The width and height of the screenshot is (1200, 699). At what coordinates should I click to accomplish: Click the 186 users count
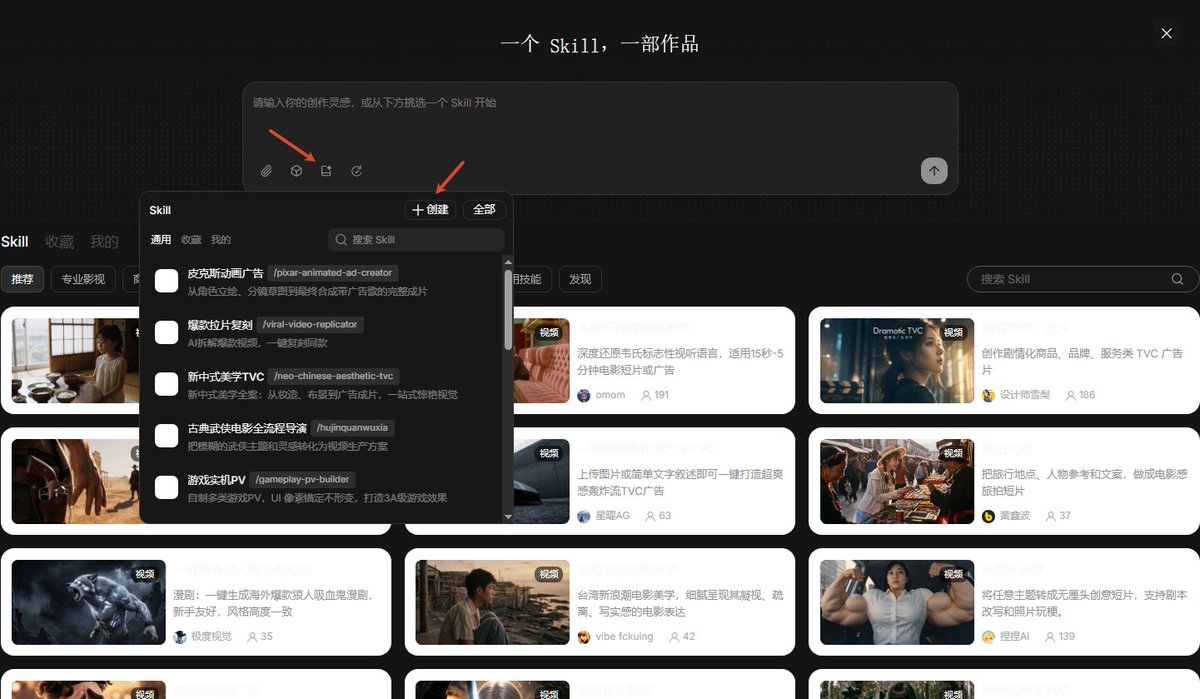coord(1080,395)
